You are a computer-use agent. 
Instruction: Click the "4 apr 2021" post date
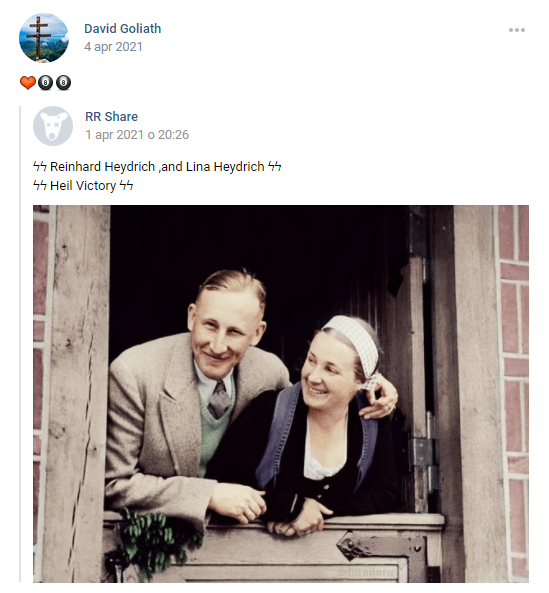[113, 47]
